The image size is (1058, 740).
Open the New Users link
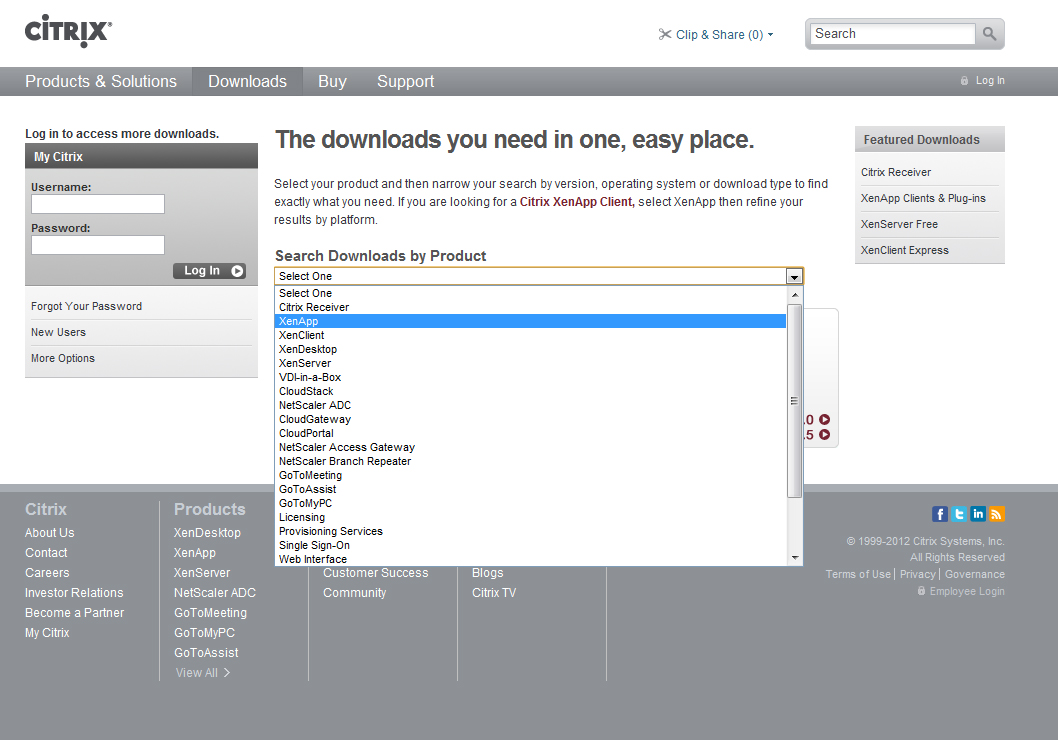(58, 333)
